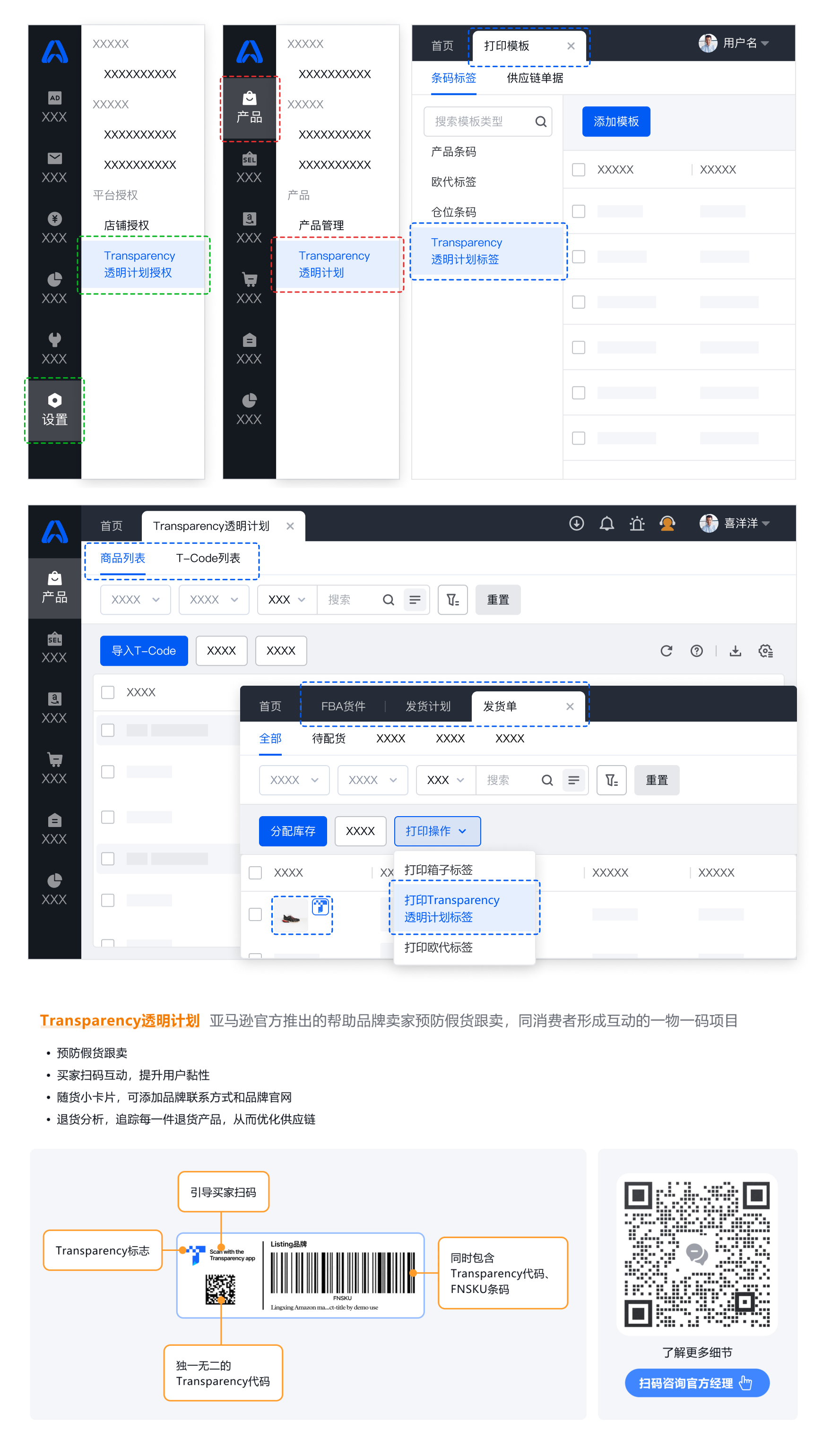Toggle the checkbox beside the shoe product row
831x1456 pixels.
click(x=255, y=914)
